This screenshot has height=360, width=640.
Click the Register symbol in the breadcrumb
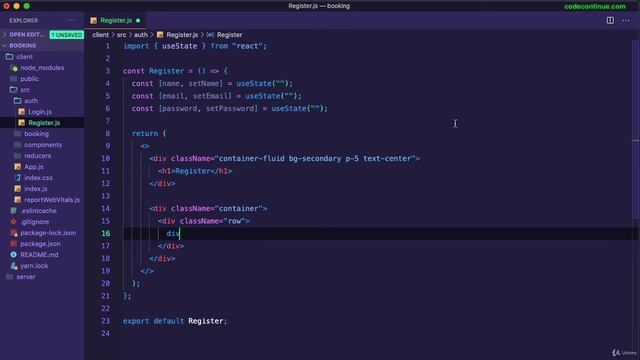229,35
